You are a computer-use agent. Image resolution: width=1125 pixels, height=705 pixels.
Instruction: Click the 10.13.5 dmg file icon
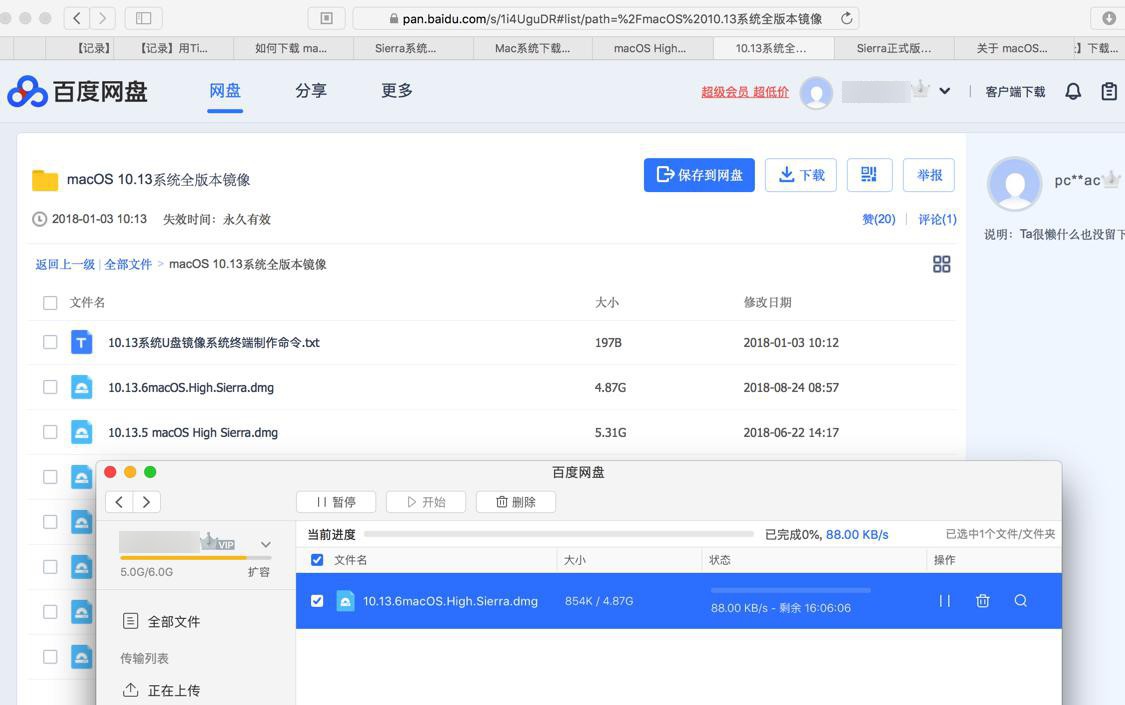[x=81, y=432]
